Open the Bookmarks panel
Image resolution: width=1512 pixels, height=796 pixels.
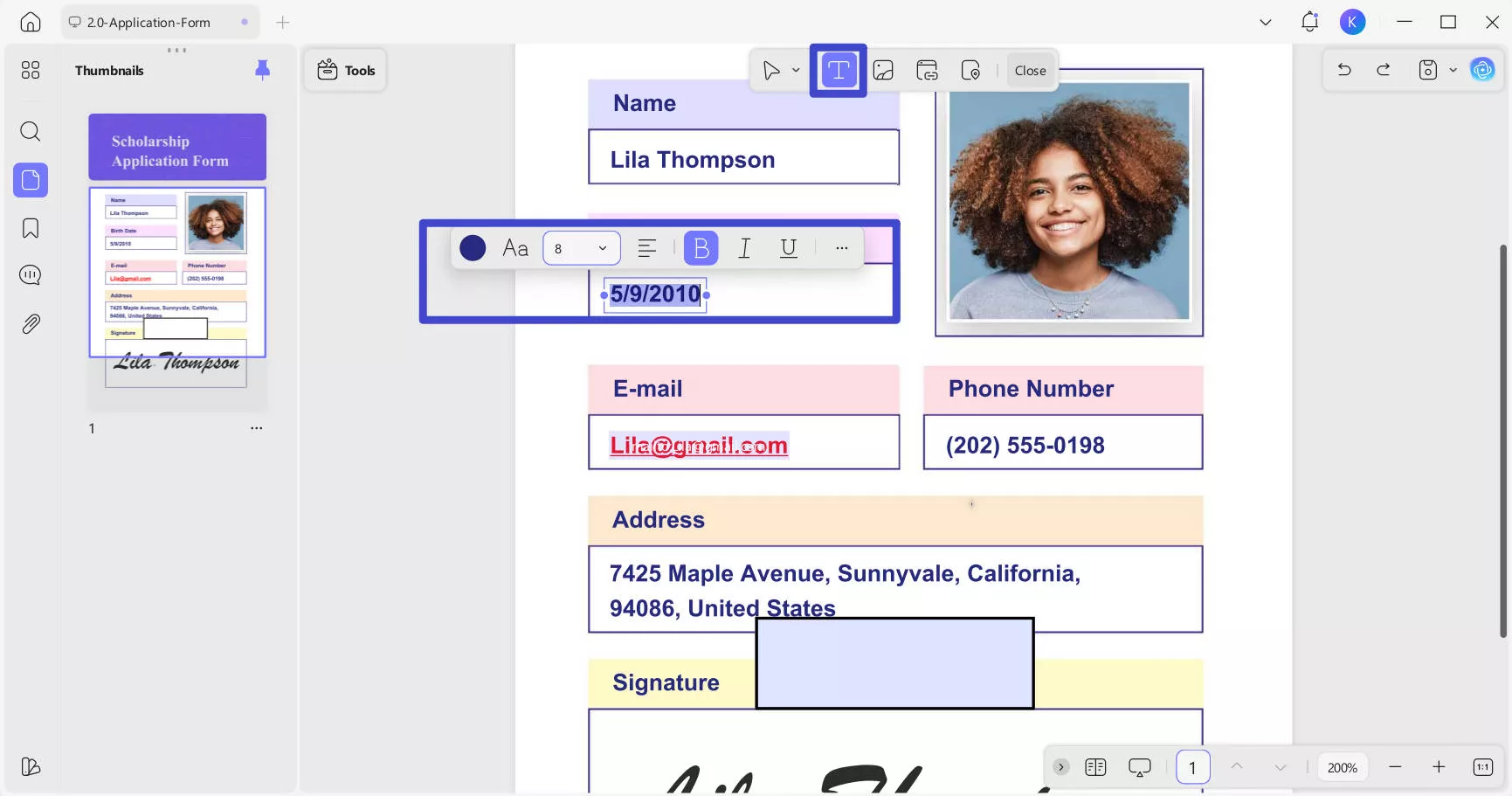30,227
